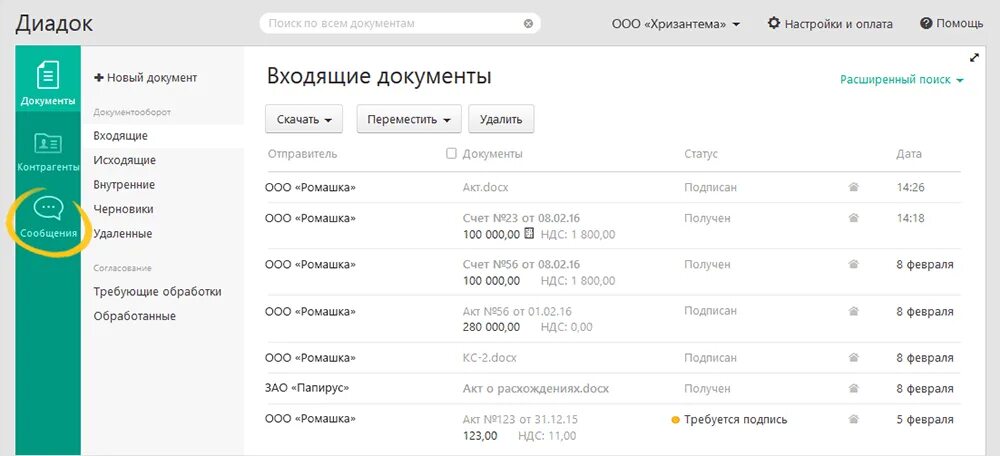
Task: Open Настройки и оплата gear icon
Action: point(774,24)
